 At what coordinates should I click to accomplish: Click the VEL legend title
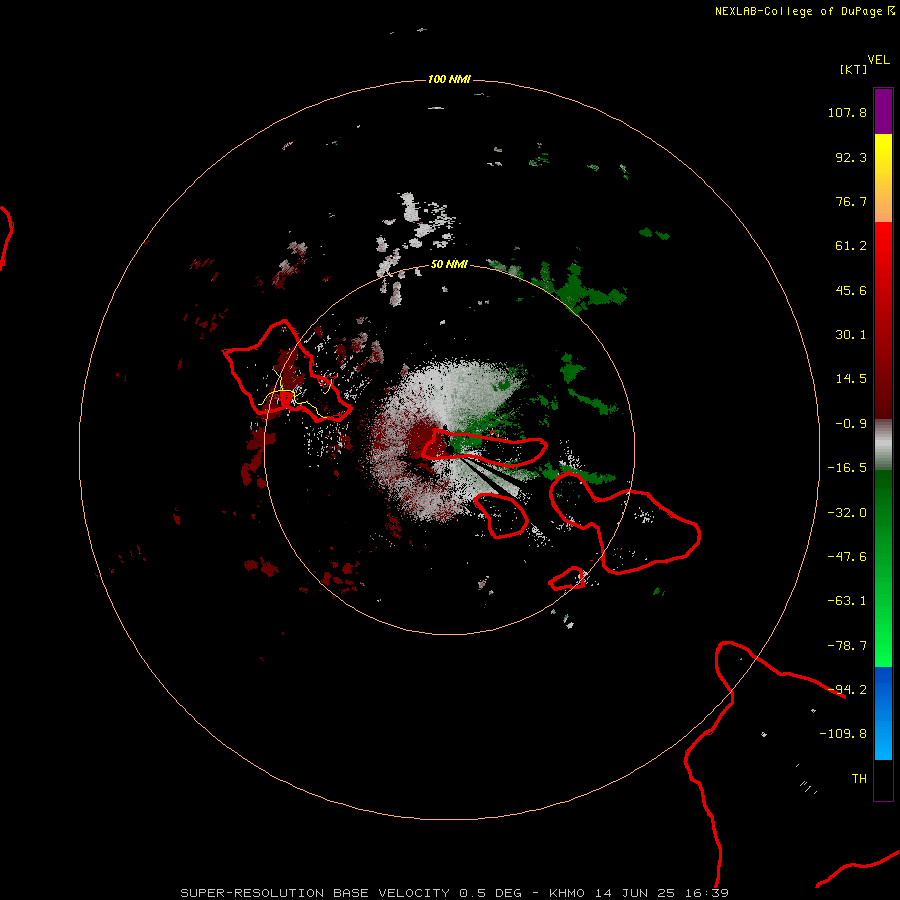coord(878,60)
